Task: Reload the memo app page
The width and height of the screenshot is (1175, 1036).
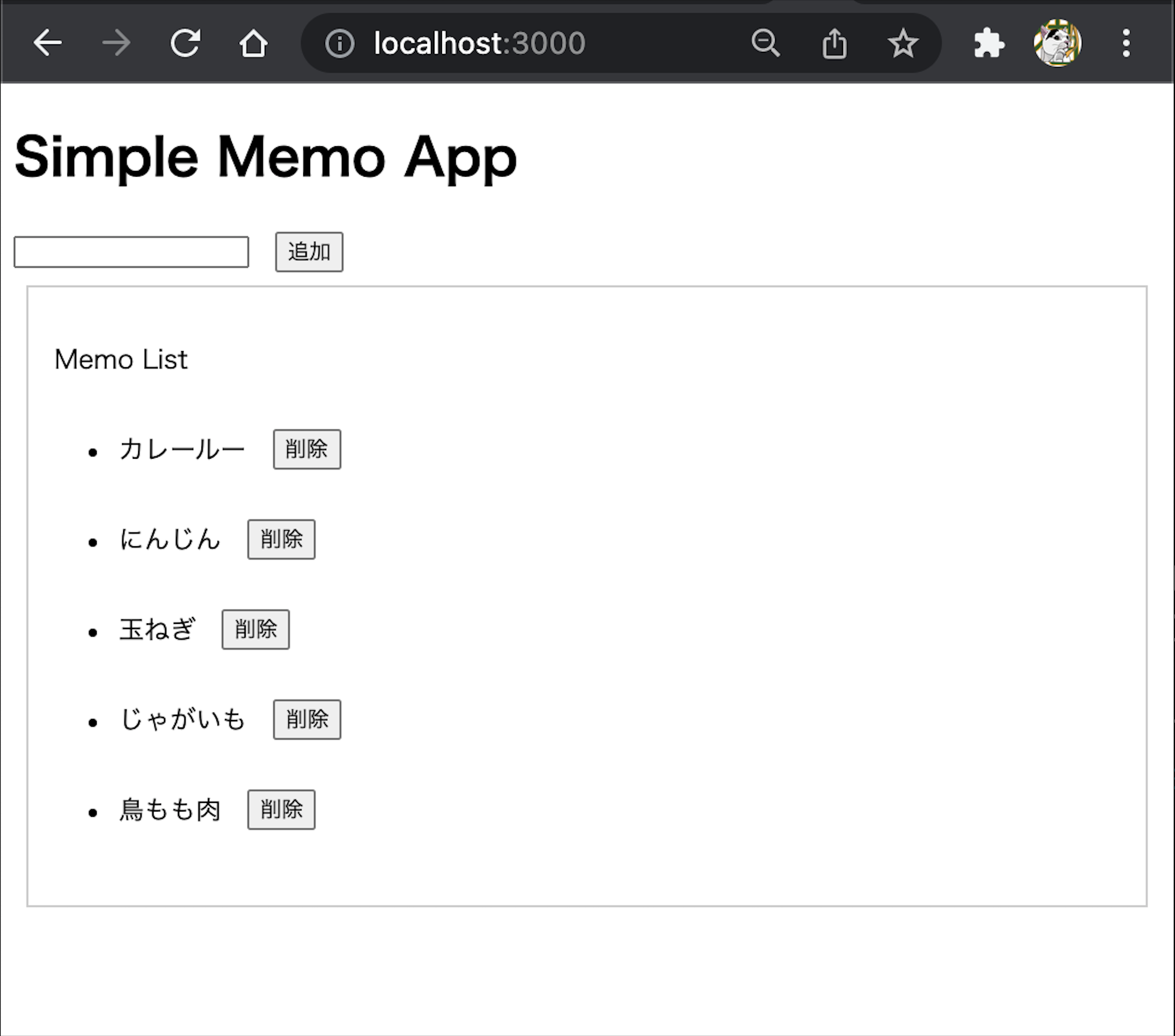Action: 185,43
